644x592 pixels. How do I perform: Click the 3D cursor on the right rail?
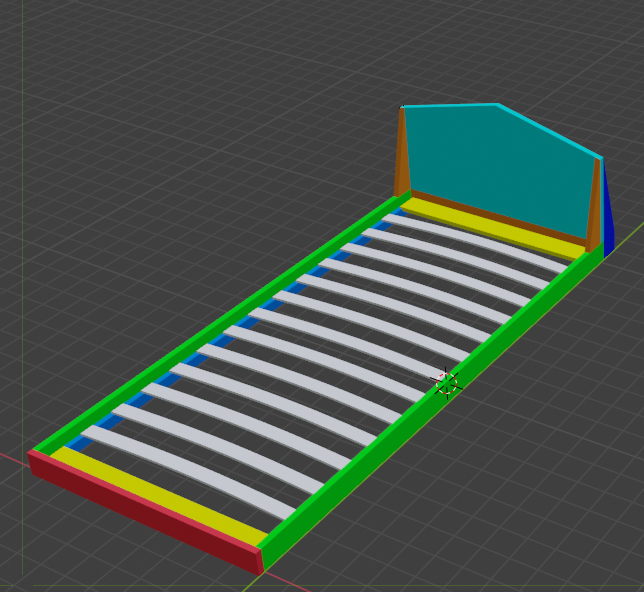click(446, 382)
